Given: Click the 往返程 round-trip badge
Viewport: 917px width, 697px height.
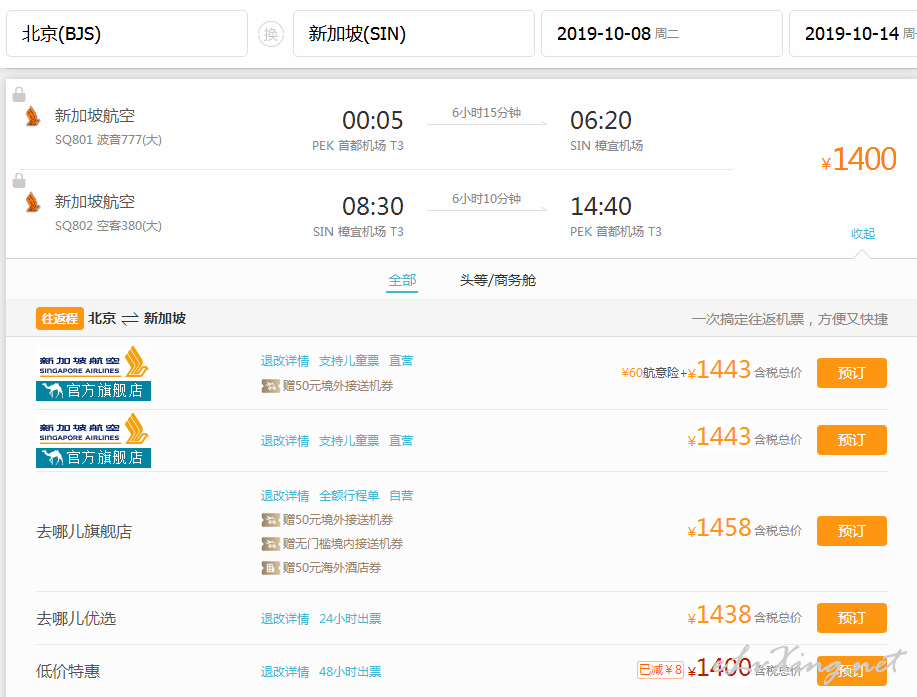Looking at the screenshot, I should pos(60,319).
